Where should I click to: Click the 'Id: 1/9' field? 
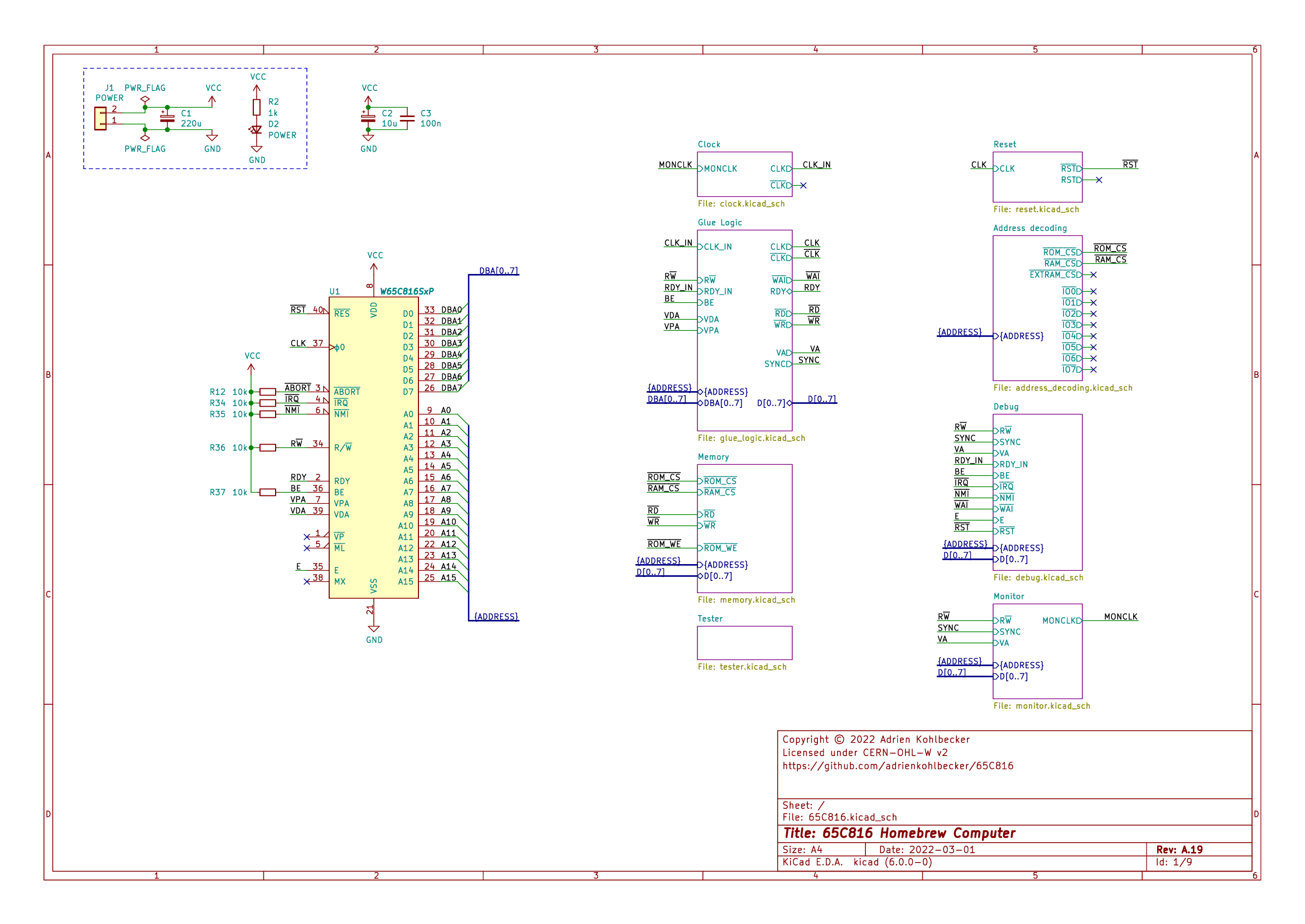(1173, 862)
